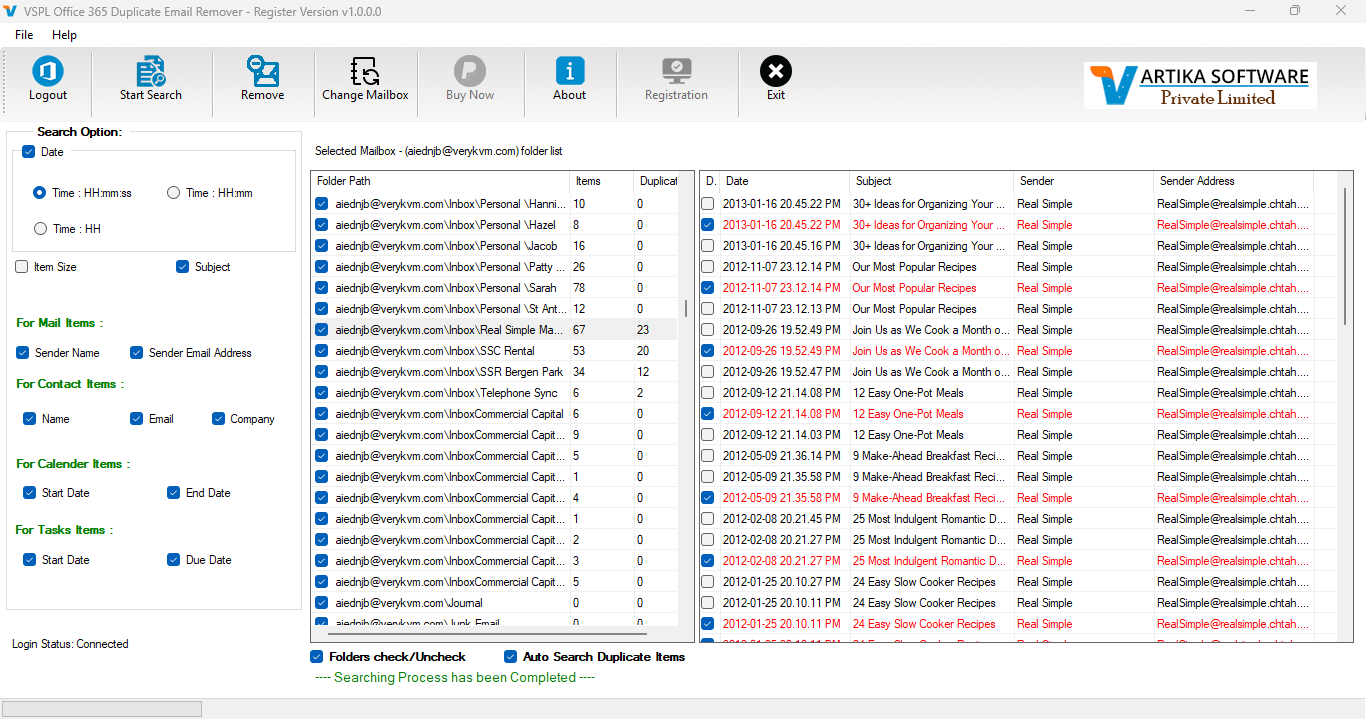Click the Vartika Software logo
1366x720 pixels.
click(1200, 85)
